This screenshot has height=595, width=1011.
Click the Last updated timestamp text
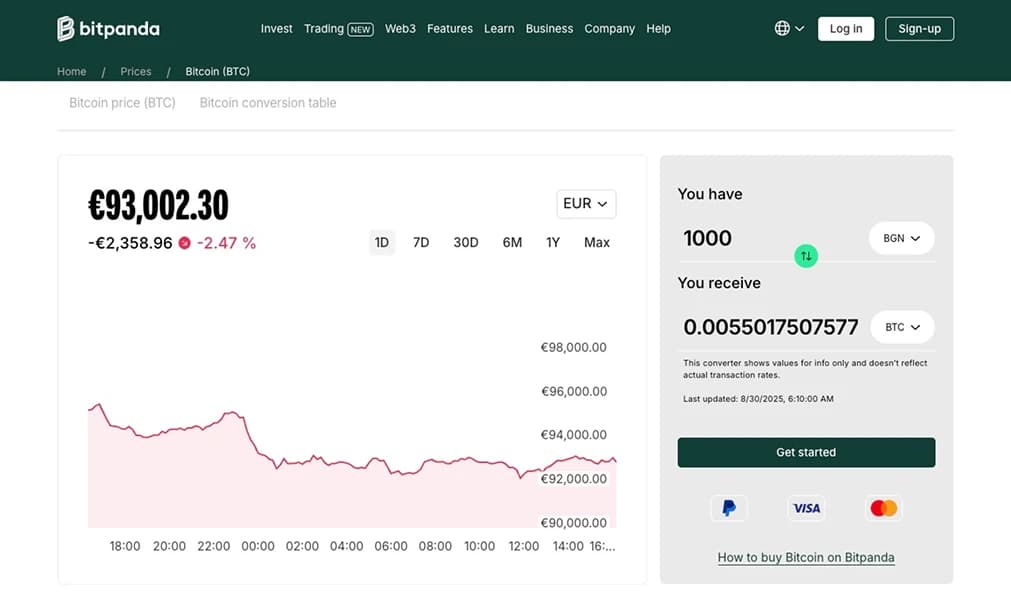[758, 398]
